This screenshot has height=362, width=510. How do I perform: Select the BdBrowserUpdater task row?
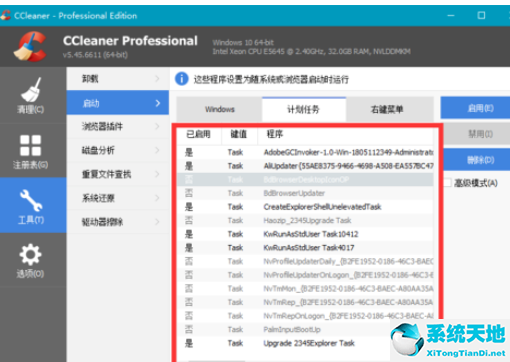305,193
